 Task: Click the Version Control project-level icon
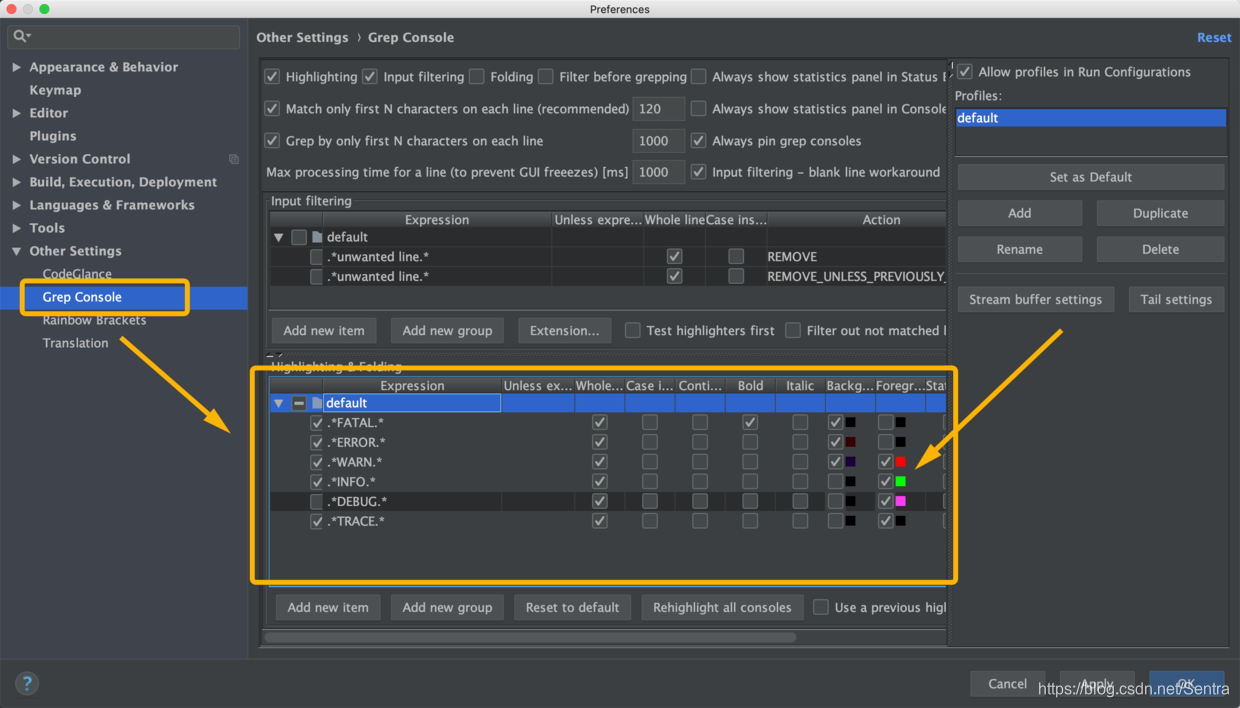coord(234,159)
